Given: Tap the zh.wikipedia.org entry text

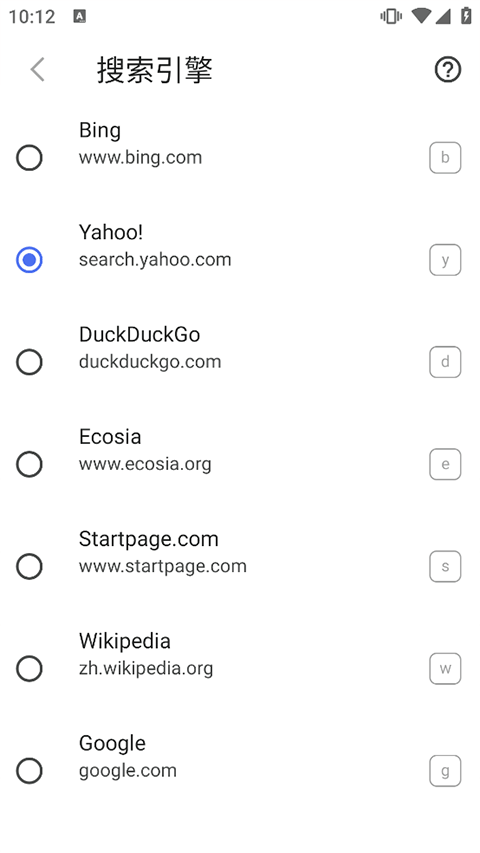Looking at the screenshot, I should click(x=146, y=669).
